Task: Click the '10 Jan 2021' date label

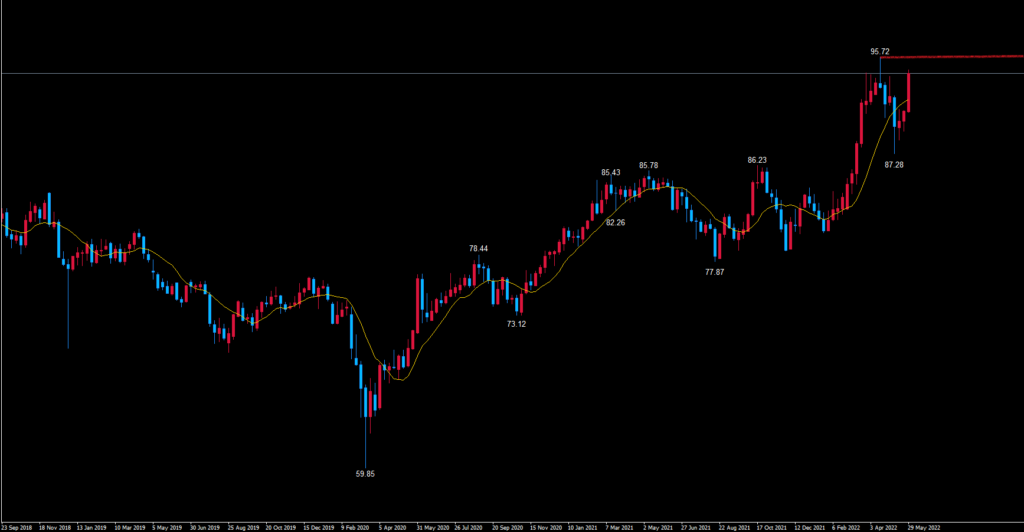Action: [x=583, y=525]
